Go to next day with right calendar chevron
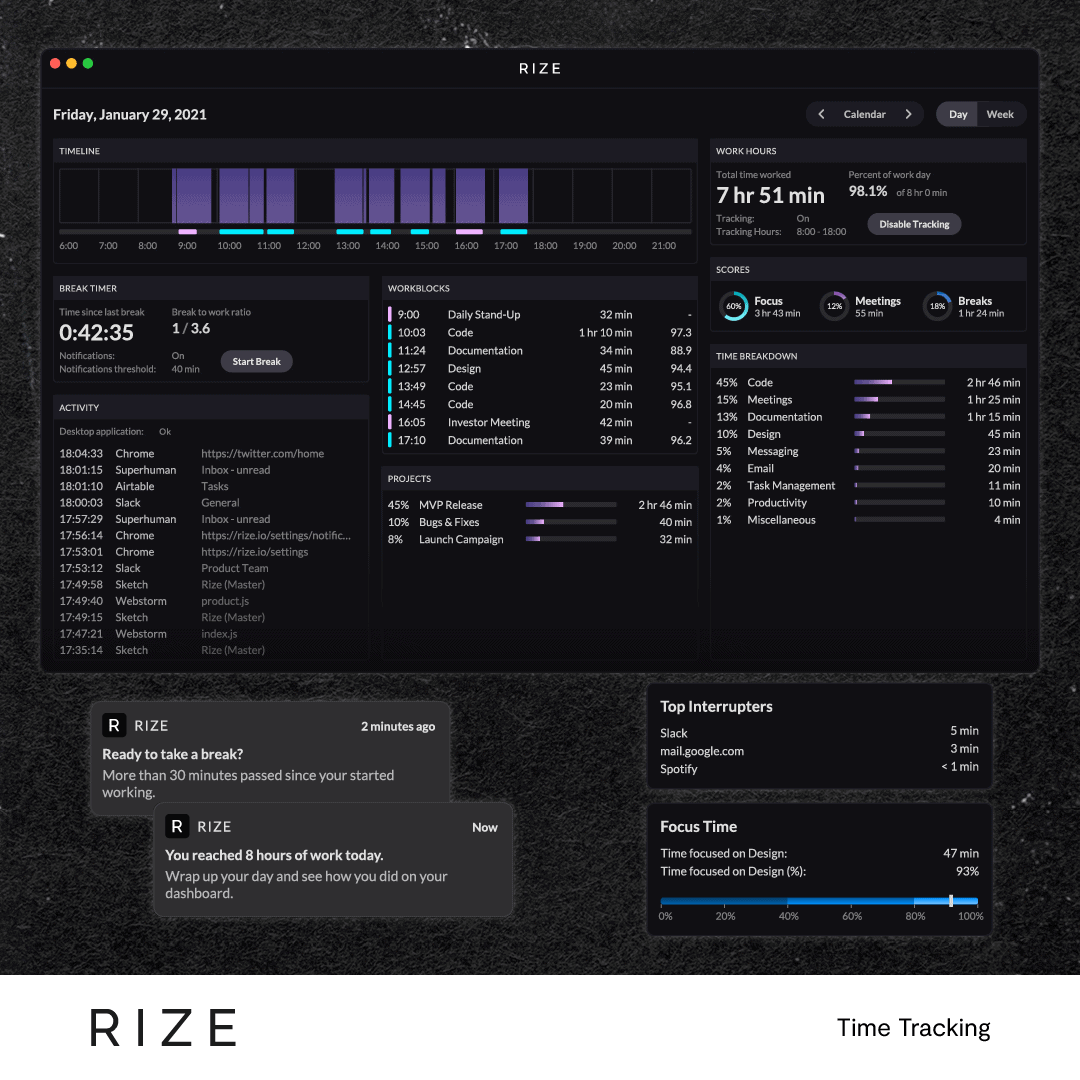The width and height of the screenshot is (1080, 1080). (x=908, y=114)
